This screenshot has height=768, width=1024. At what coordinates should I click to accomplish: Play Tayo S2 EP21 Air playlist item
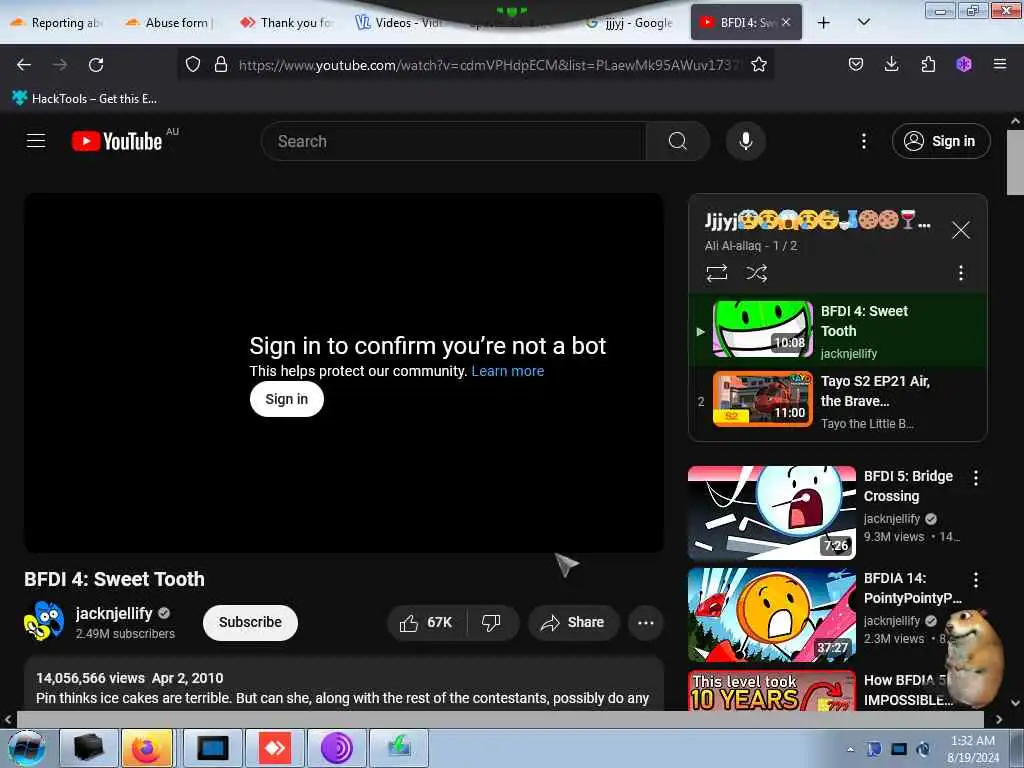(837, 401)
